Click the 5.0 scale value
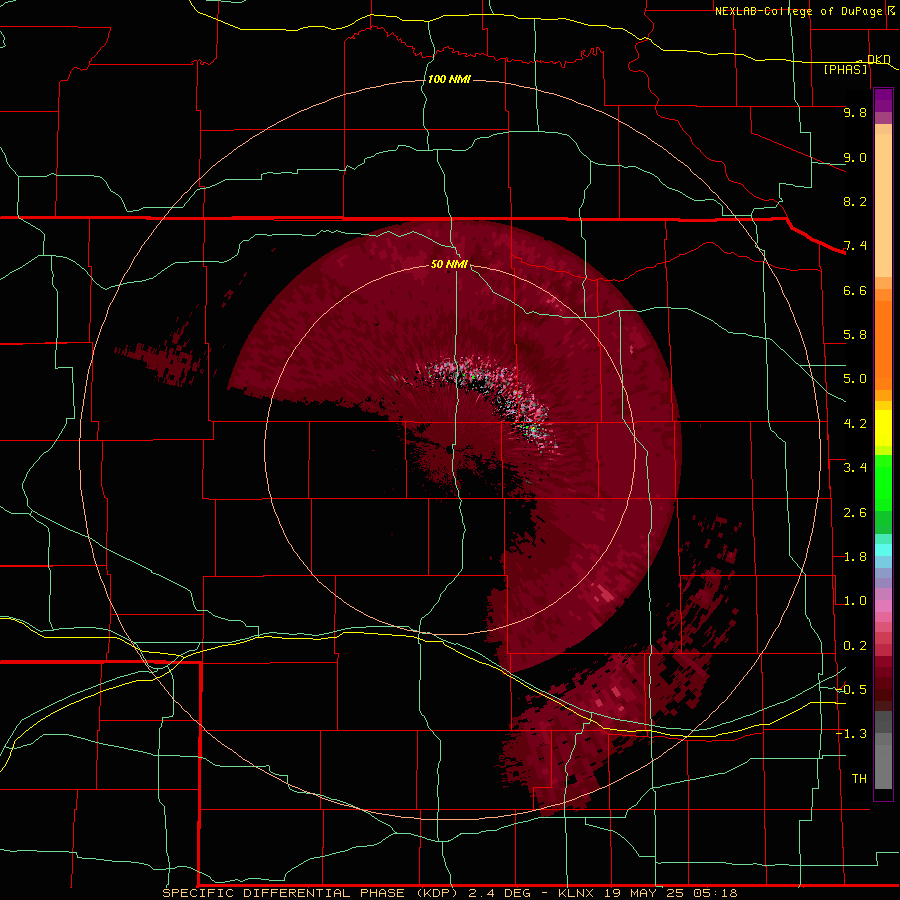This screenshot has height=900, width=900. [855, 379]
